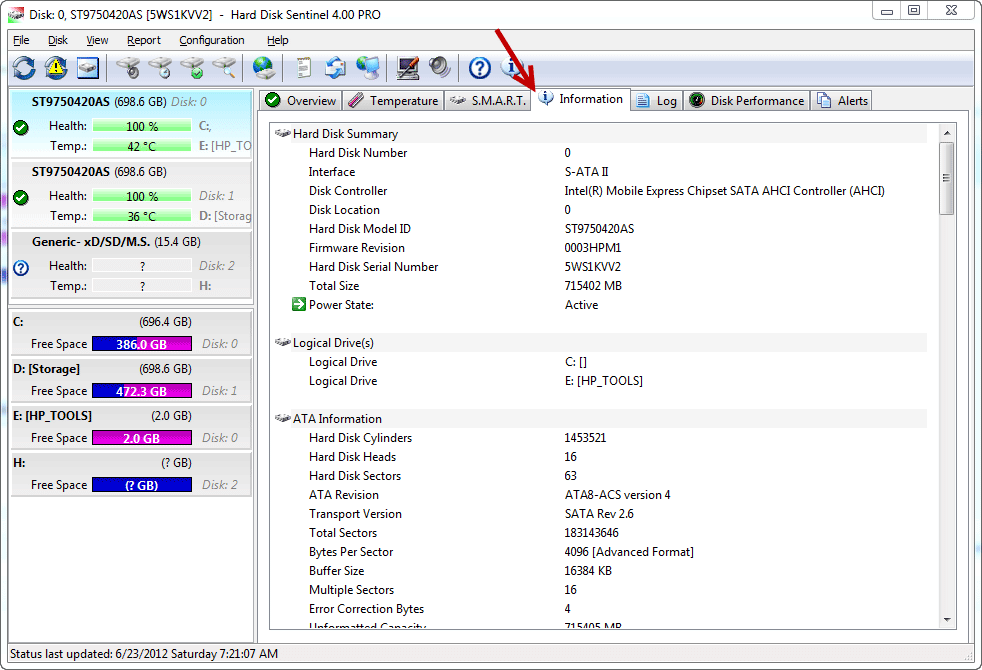Start the disk test with speaker icon
The height and width of the screenshot is (670, 982).
coord(128,68)
